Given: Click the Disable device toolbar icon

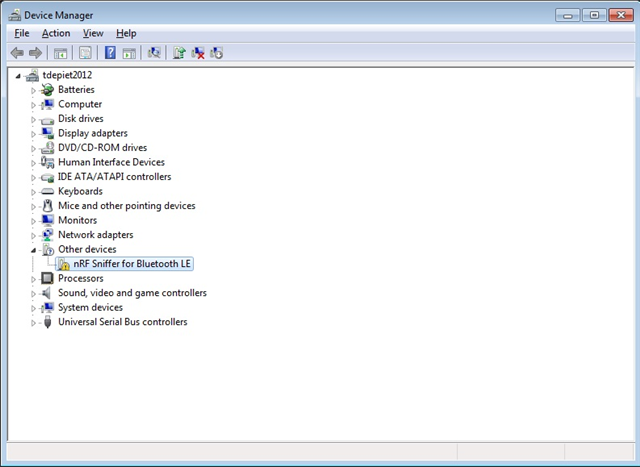Looking at the screenshot, I should point(216,53).
